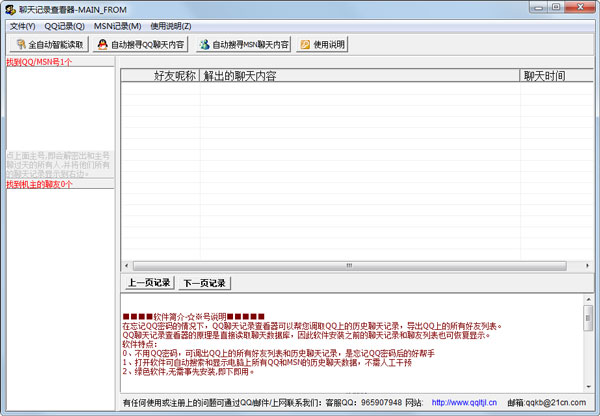
Task: Click the 好友昵称 column header
Action: 175,75
